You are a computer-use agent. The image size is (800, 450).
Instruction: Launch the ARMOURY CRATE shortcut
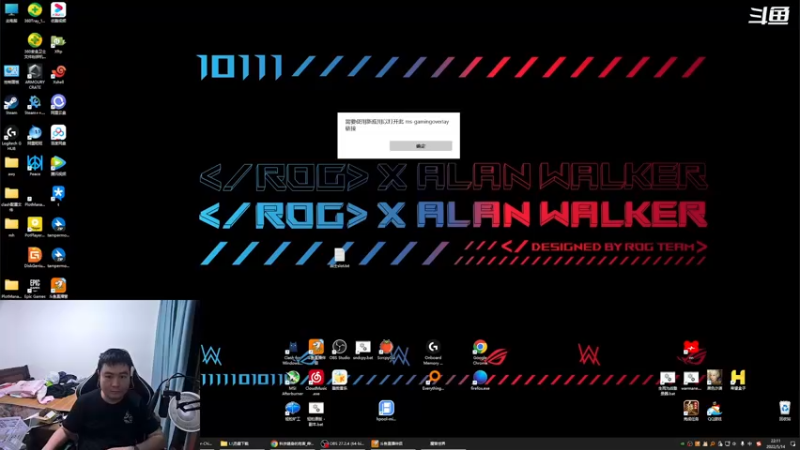(x=35, y=77)
